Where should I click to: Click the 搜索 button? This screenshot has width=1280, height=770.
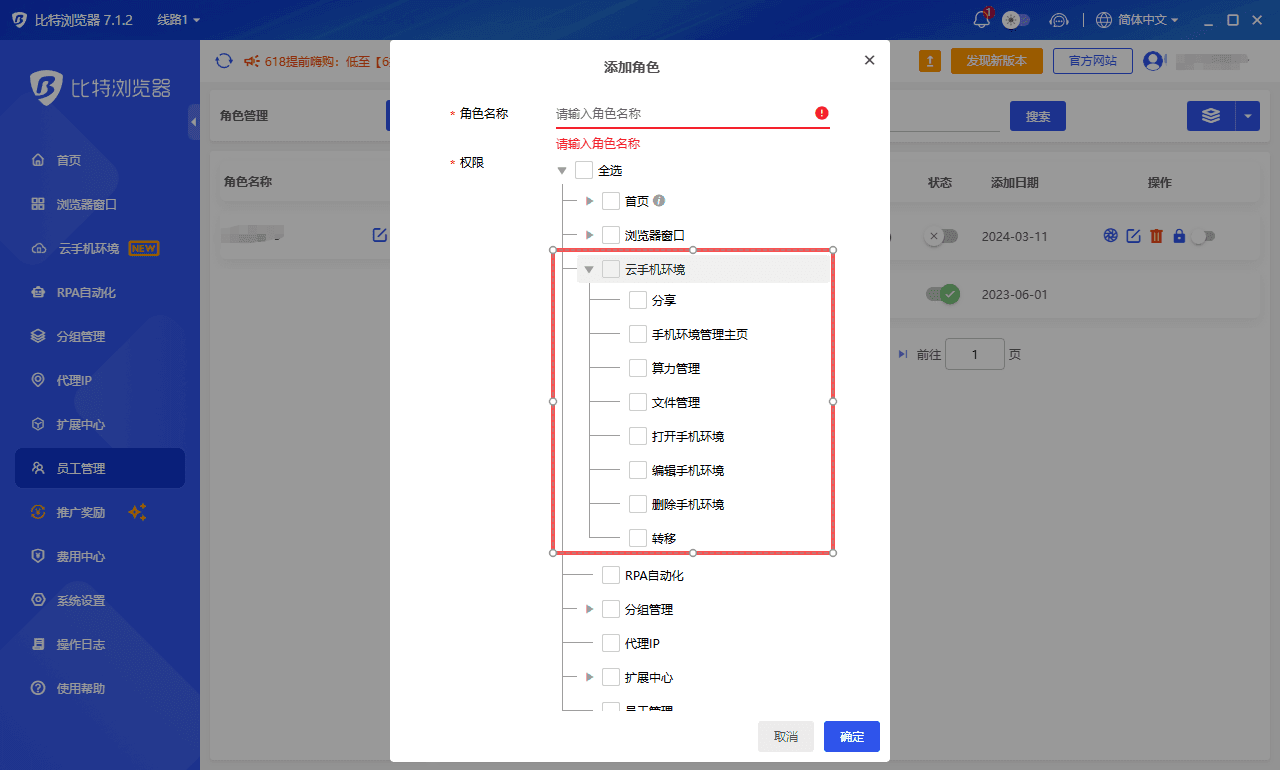(x=1038, y=116)
